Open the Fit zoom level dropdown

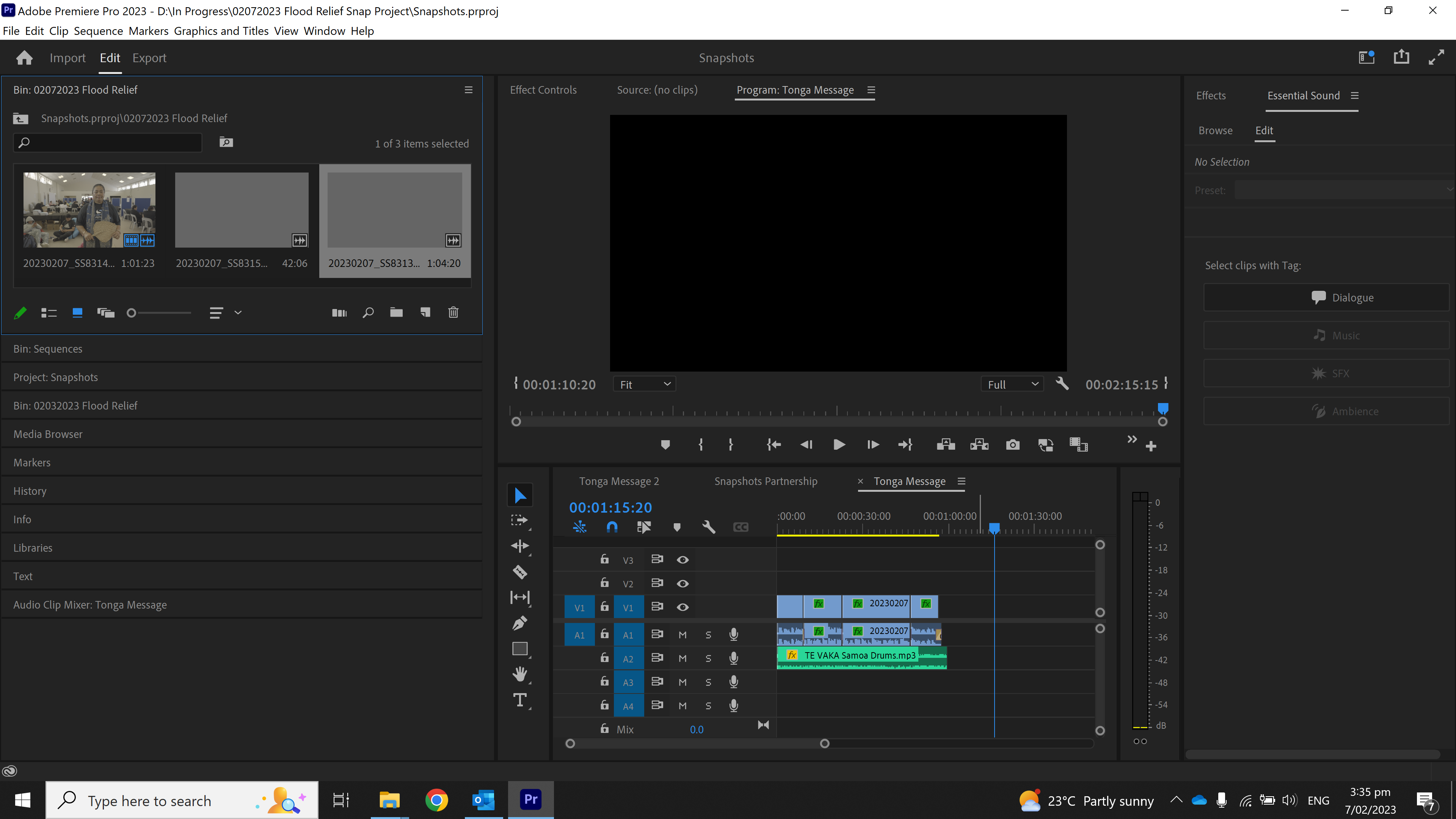[644, 384]
